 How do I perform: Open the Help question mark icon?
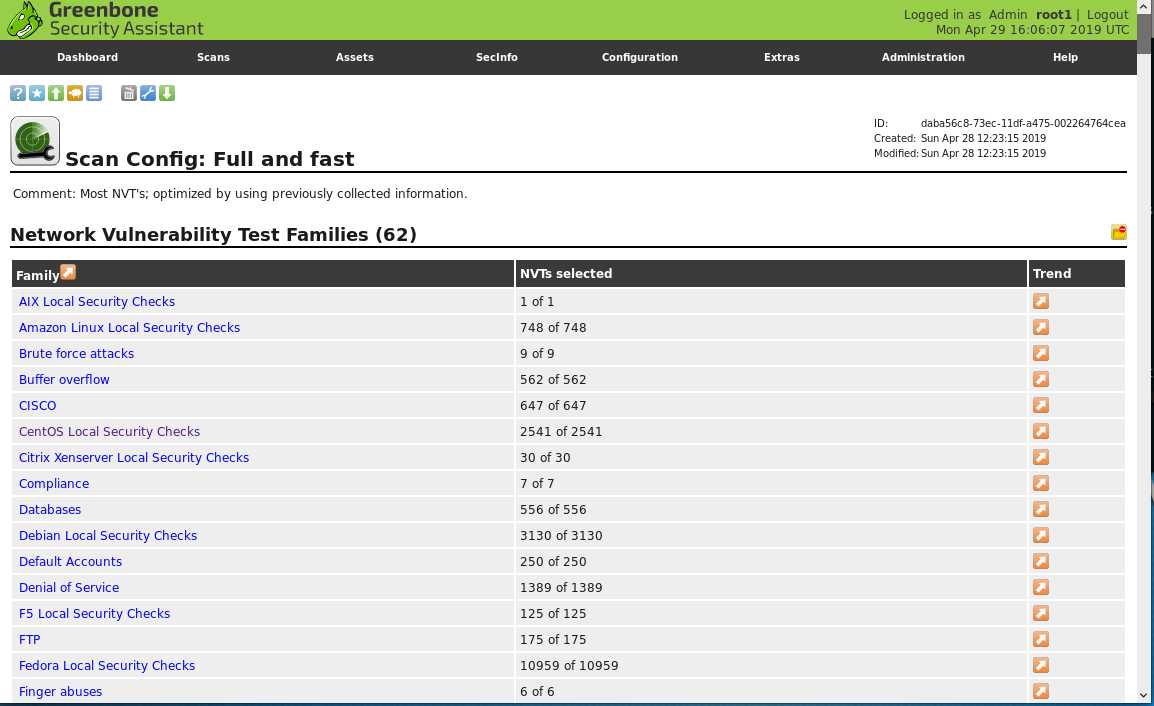point(18,93)
